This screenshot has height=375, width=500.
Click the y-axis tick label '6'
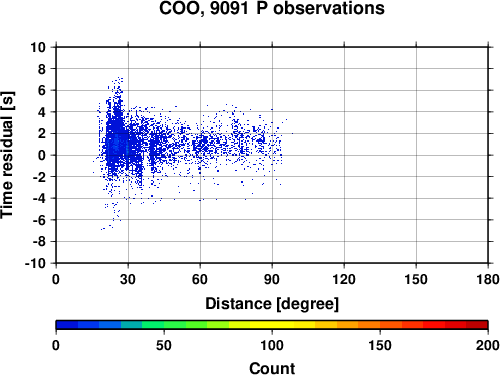pos(42,90)
